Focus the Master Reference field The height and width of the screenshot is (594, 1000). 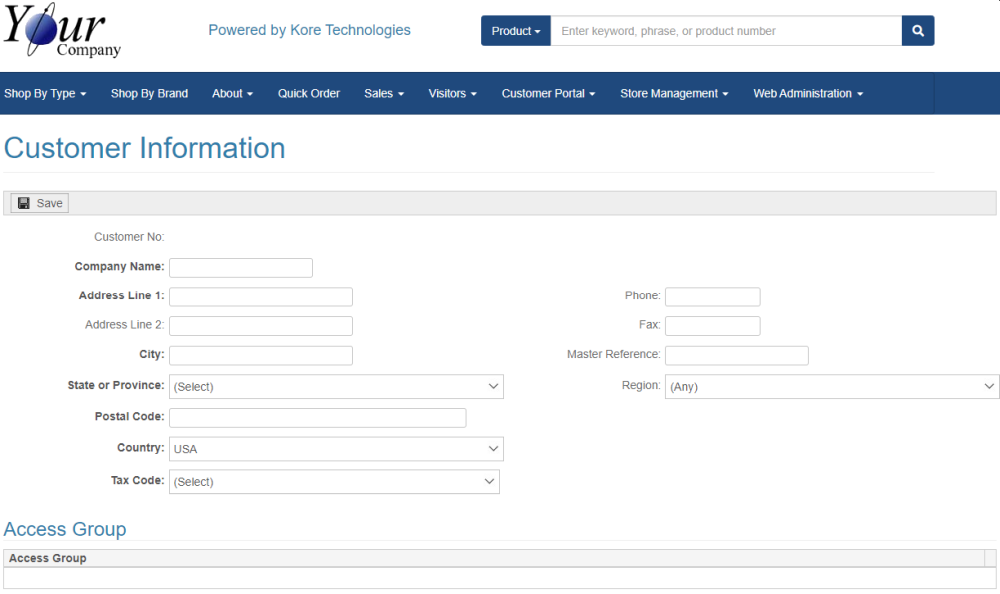pyautogui.click(x=737, y=355)
